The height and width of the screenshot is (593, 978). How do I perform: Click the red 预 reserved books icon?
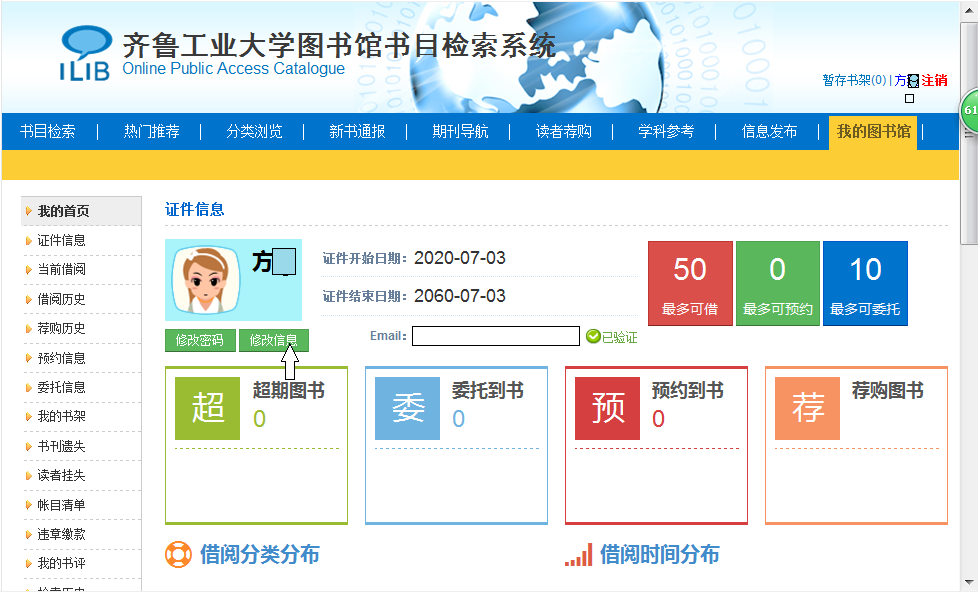click(608, 409)
